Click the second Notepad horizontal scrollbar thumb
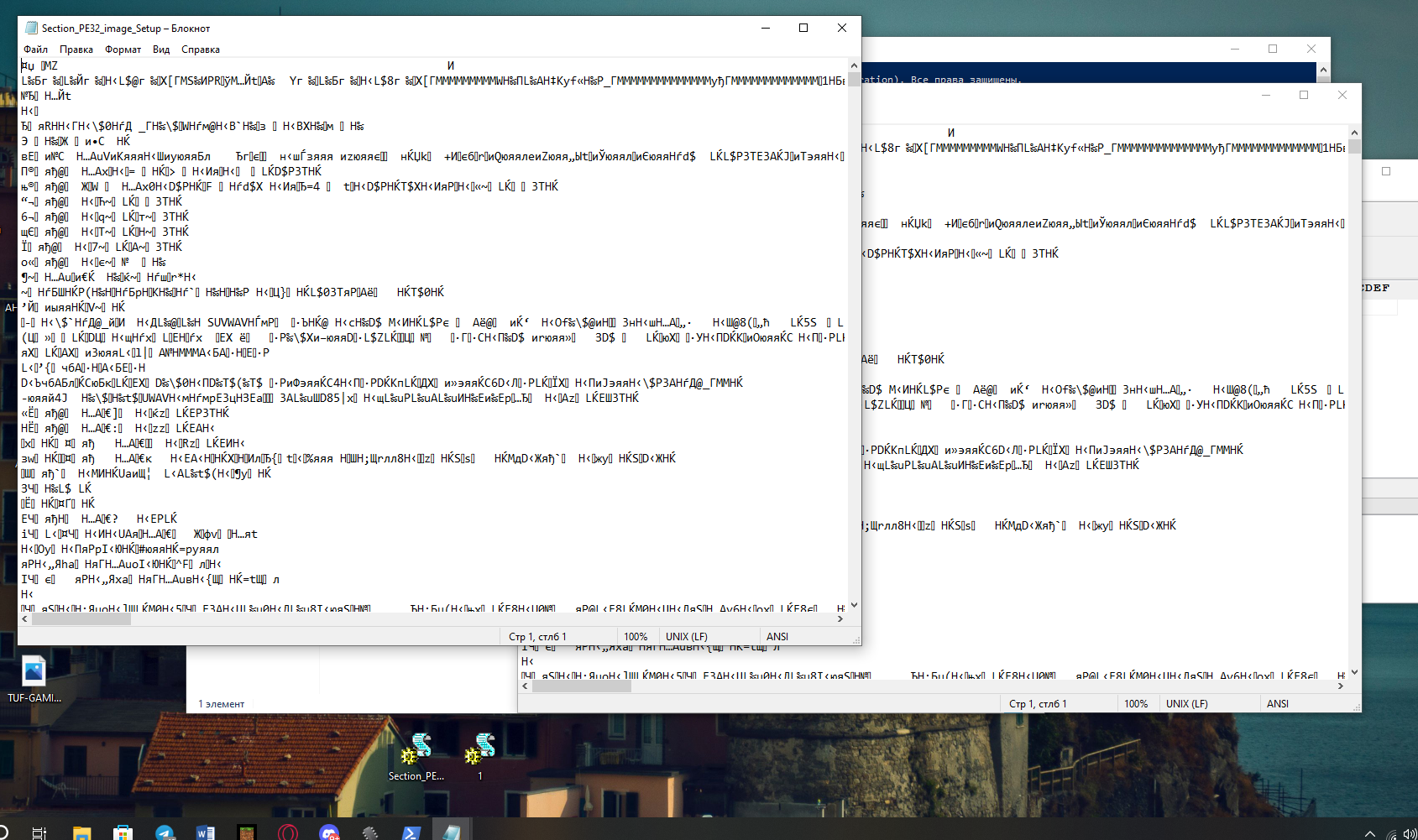 pyautogui.click(x=582, y=686)
